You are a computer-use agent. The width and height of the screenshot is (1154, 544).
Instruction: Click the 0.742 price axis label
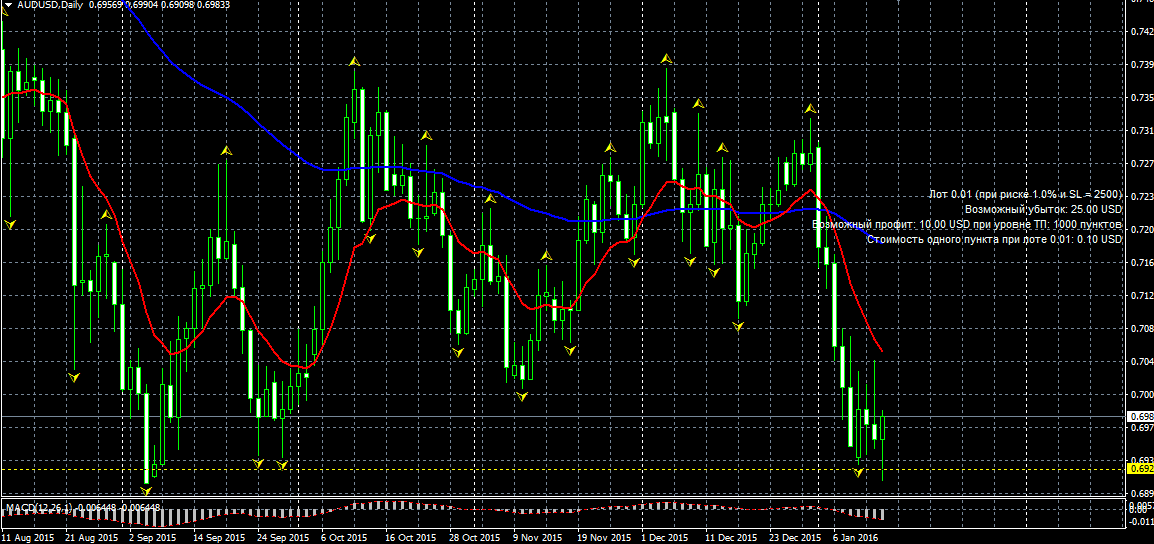[x=1141, y=32]
